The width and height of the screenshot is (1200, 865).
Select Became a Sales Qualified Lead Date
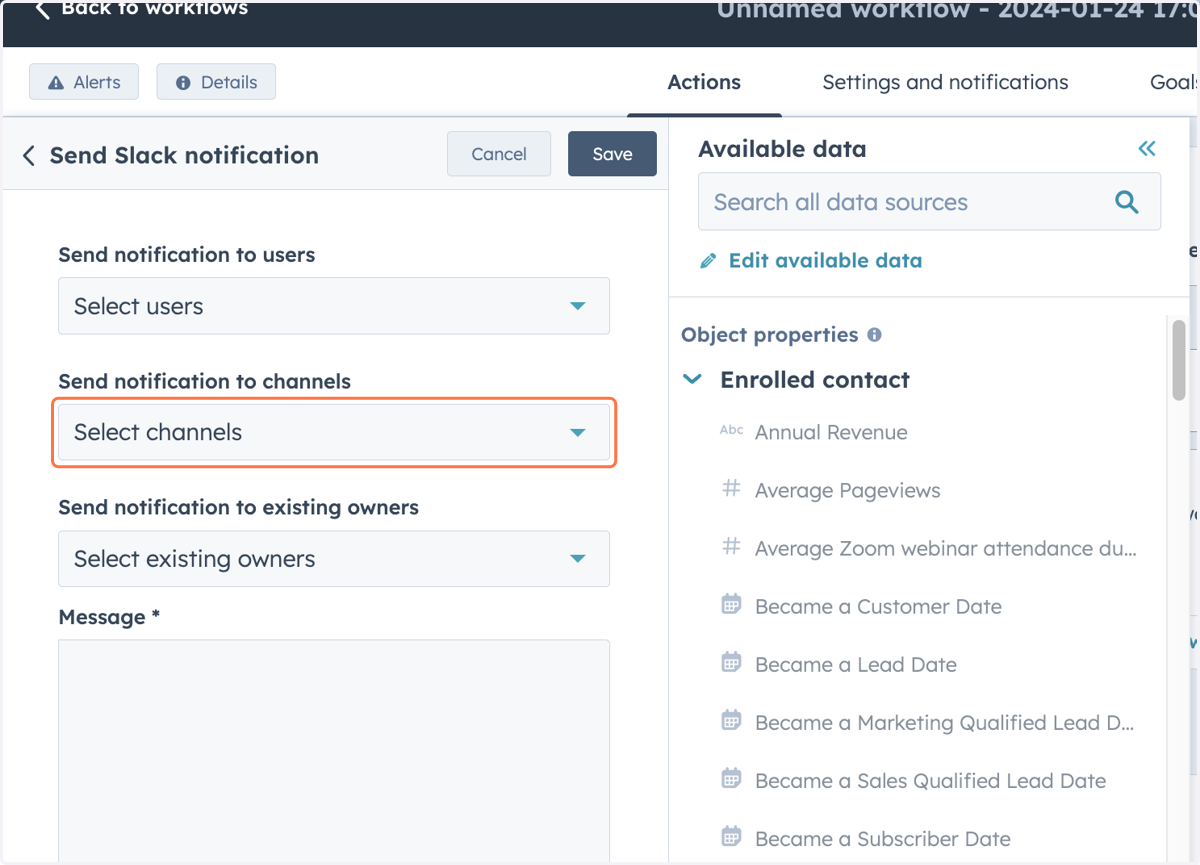930,781
